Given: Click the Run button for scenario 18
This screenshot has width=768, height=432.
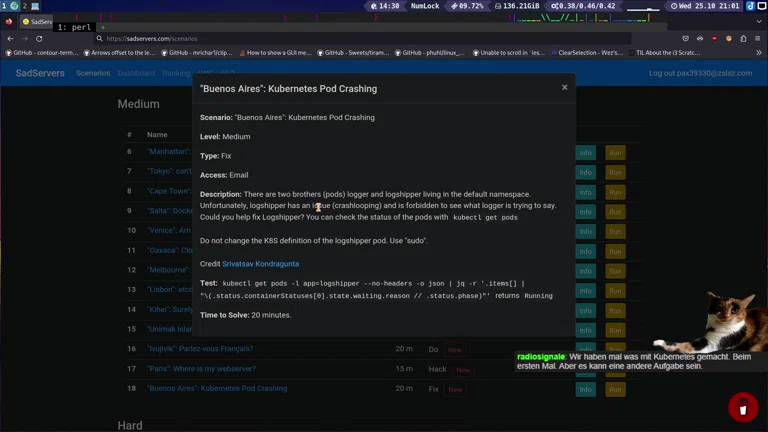Looking at the screenshot, I should [615, 389].
